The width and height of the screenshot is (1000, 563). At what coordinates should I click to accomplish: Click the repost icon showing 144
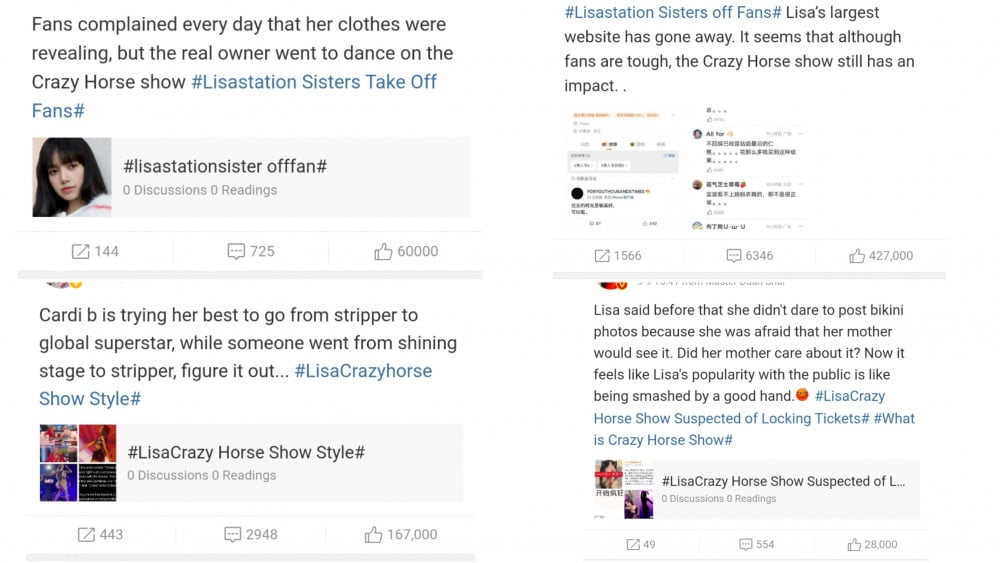point(81,251)
